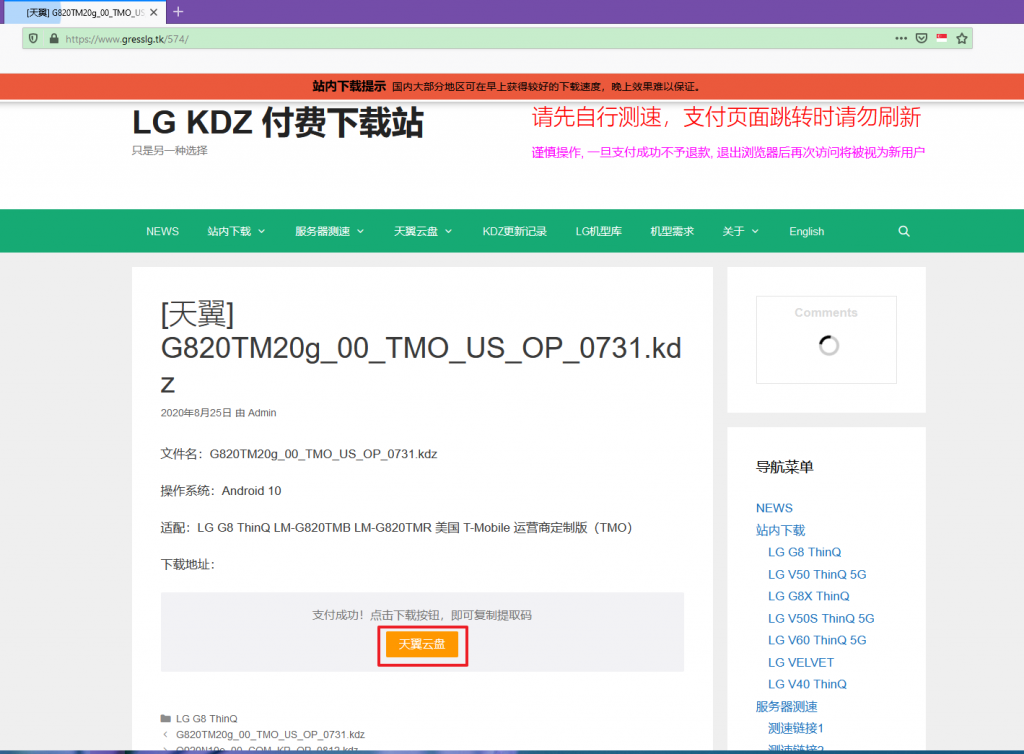The image size is (1024, 754).
Task: Open the LG G8 ThinQ sidebar link
Action: (805, 552)
